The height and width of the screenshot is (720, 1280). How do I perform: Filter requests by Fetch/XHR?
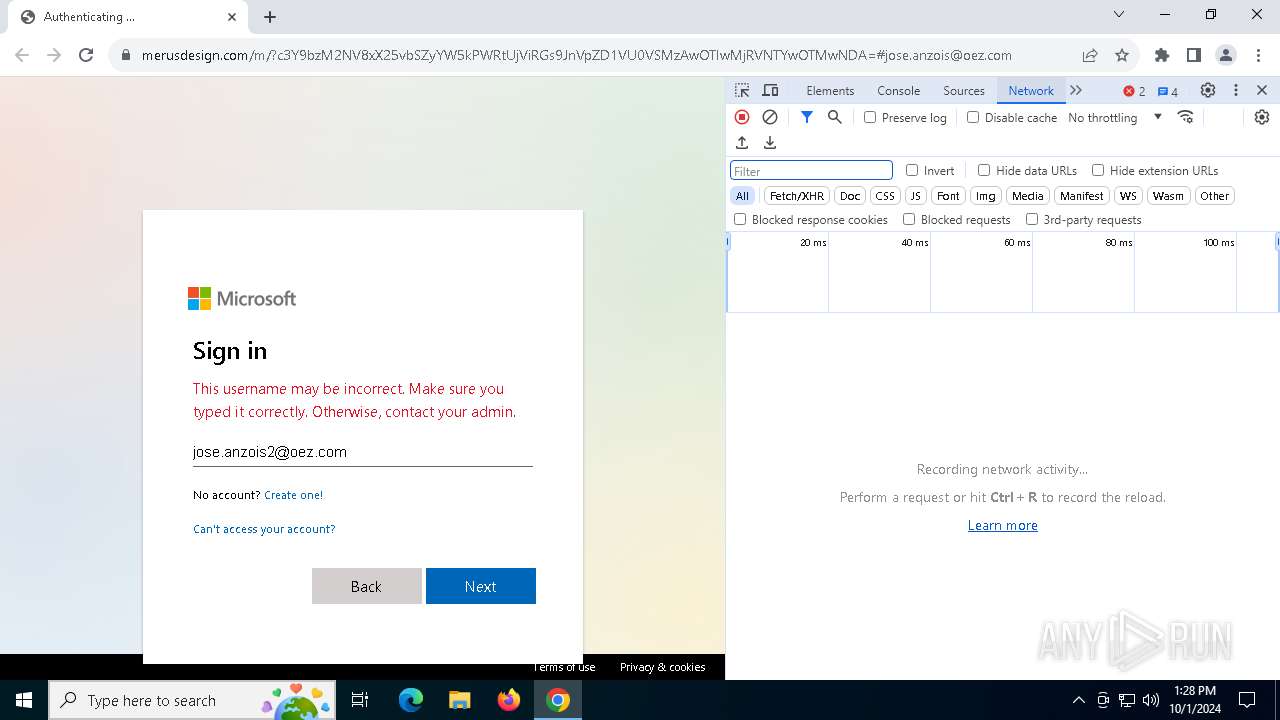tap(797, 196)
